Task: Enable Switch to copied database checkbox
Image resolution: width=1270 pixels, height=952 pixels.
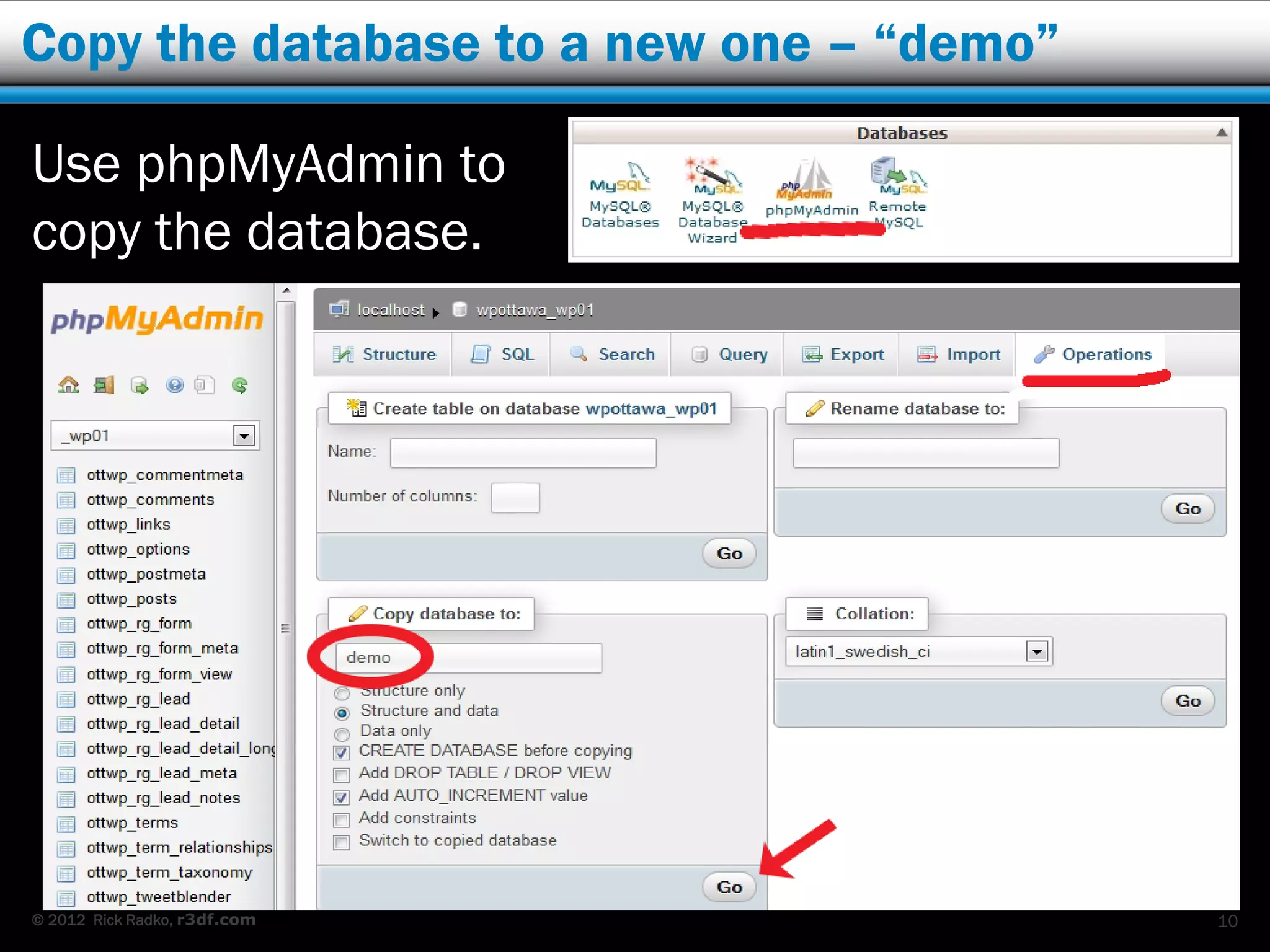Action: tap(341, 842)
